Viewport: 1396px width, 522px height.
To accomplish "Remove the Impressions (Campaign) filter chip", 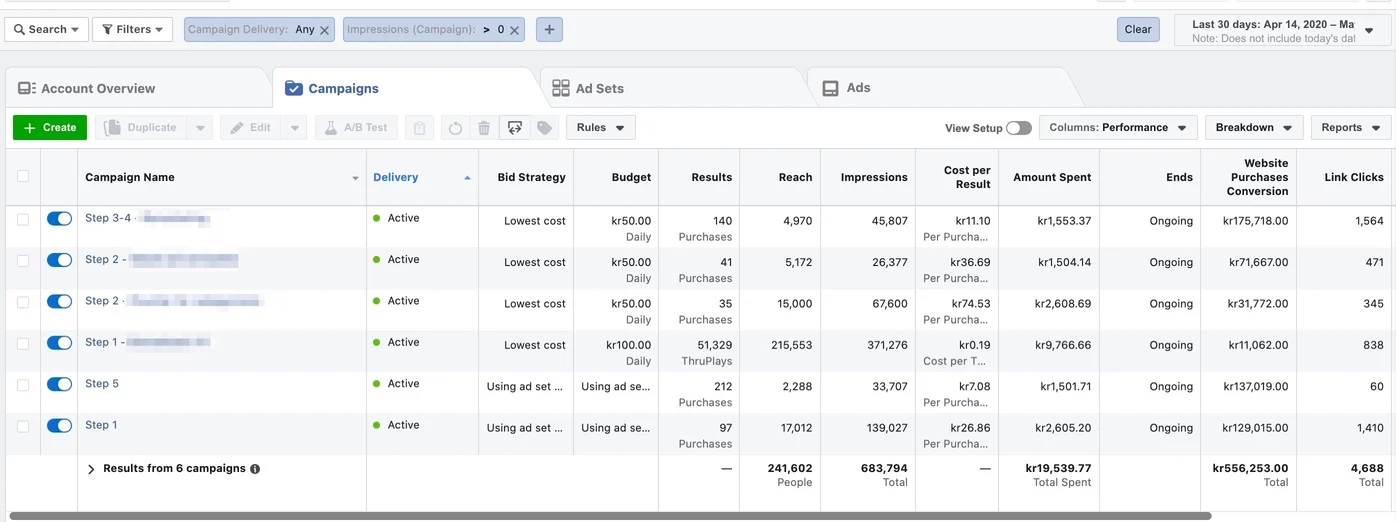I will pos(515,30).
